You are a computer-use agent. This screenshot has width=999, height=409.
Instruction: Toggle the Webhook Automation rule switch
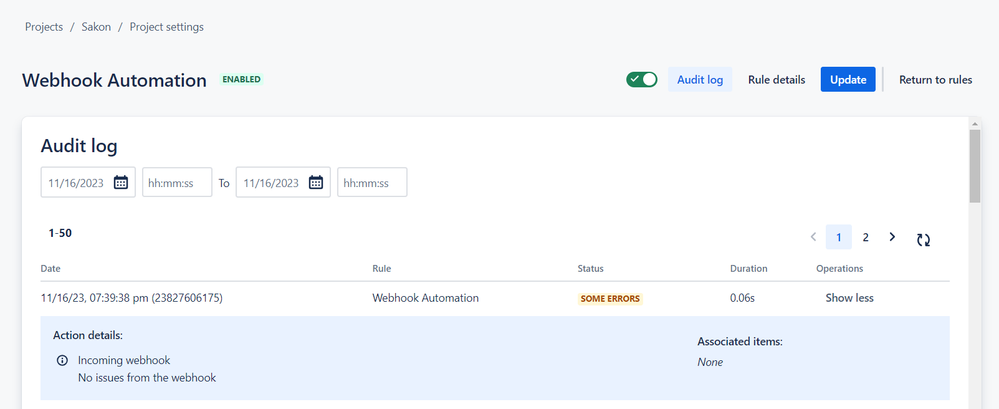coord(642,80)
